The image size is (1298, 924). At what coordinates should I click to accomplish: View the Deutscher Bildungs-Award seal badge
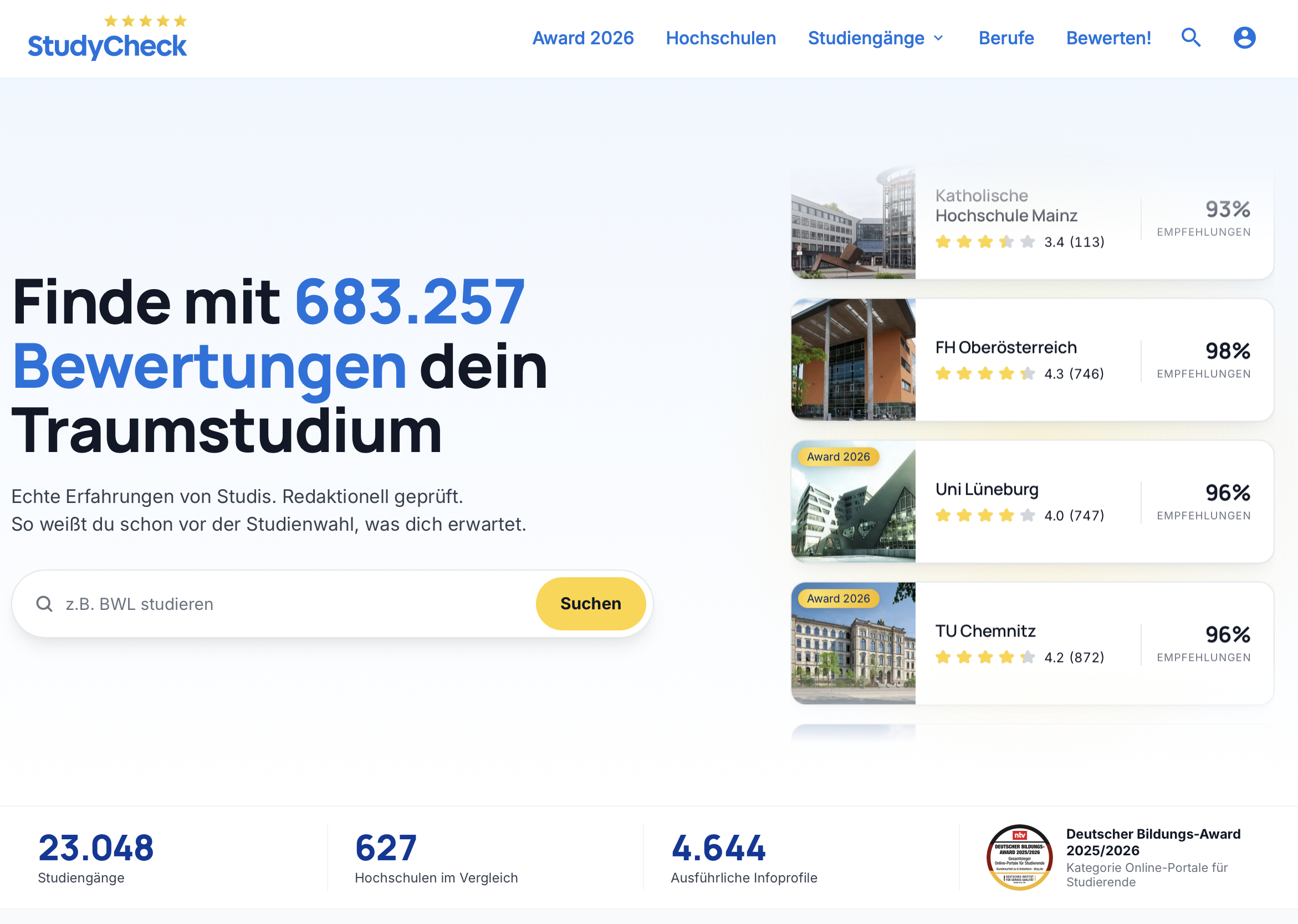pos(1019,857)
